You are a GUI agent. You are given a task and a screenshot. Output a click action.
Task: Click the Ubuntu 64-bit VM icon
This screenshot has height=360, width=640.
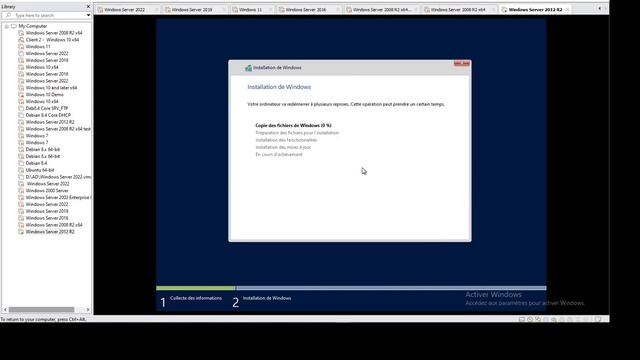(21, 170)
